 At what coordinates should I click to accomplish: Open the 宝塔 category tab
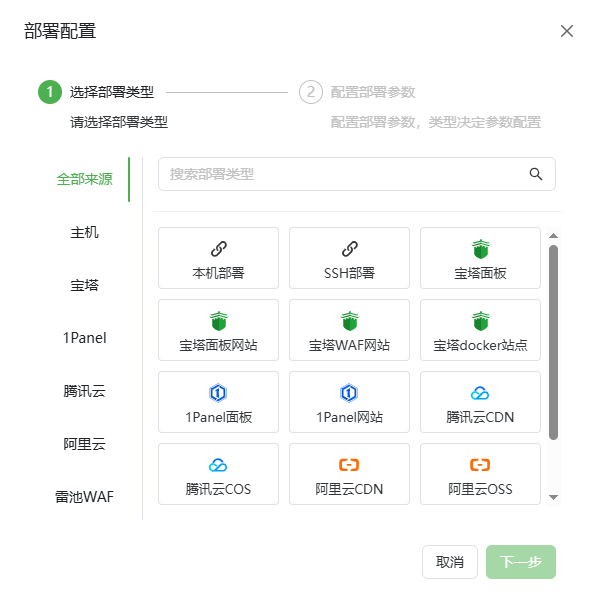point(84,285)
